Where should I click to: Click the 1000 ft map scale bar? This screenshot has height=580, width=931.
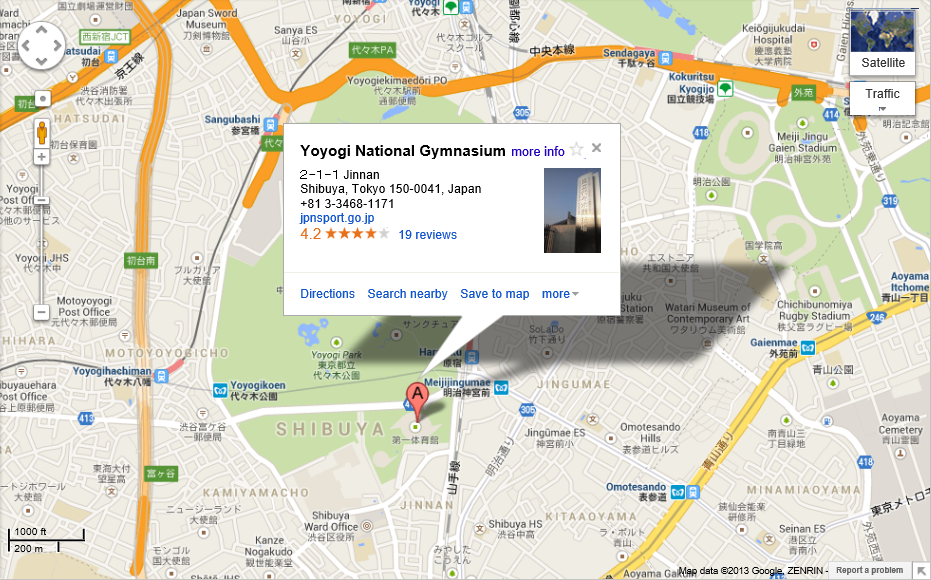click(x=46, y=534)
